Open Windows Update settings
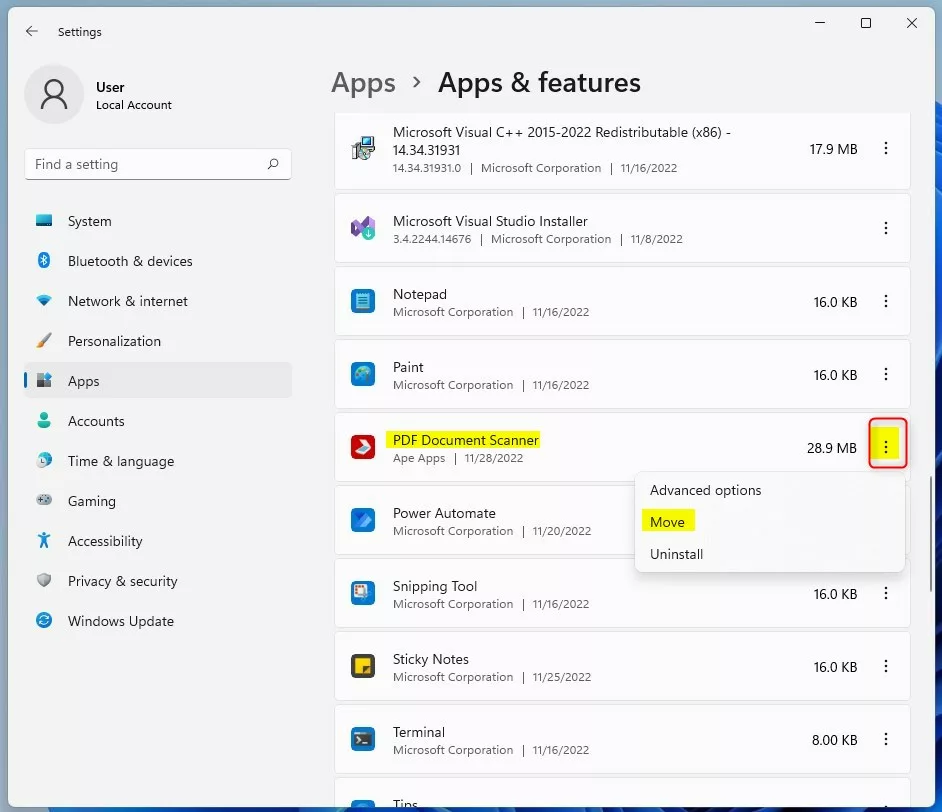 tap(158, 621)
